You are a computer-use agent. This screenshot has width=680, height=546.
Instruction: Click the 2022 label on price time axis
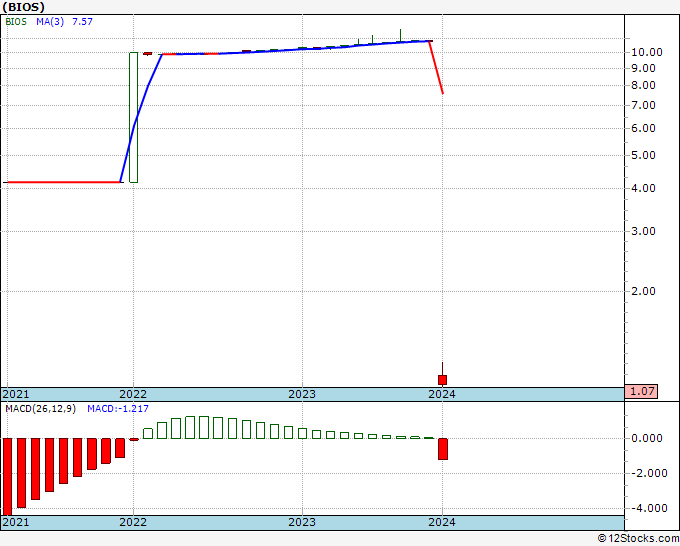tap(133, 394)
